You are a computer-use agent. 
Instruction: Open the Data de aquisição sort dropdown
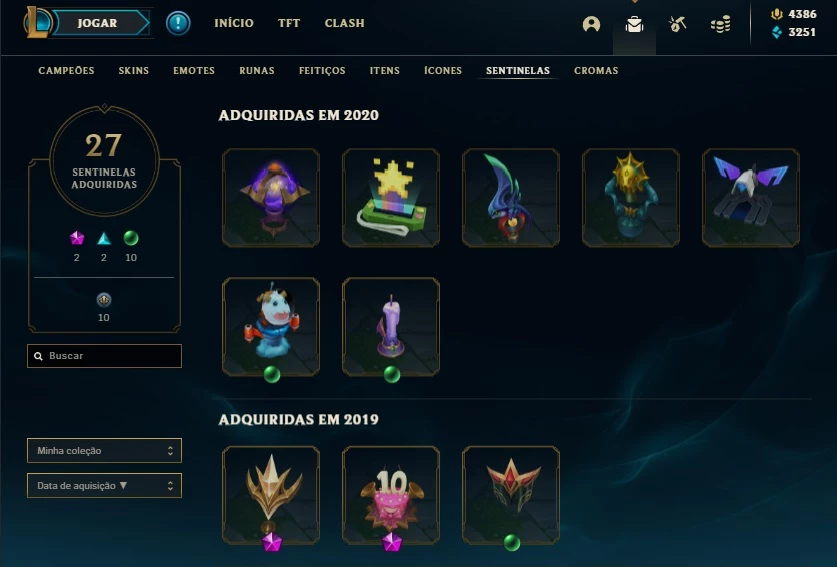click(x=104, y=485)
